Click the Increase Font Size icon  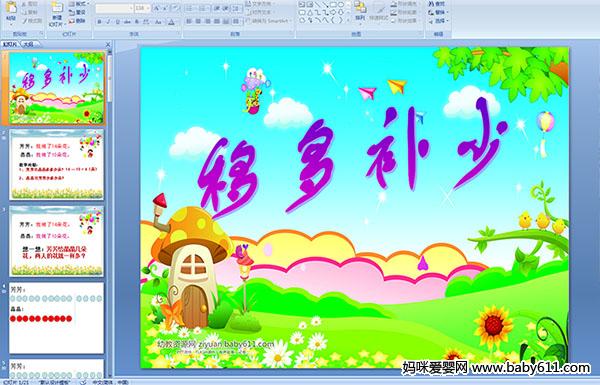(x=157, y=8)
